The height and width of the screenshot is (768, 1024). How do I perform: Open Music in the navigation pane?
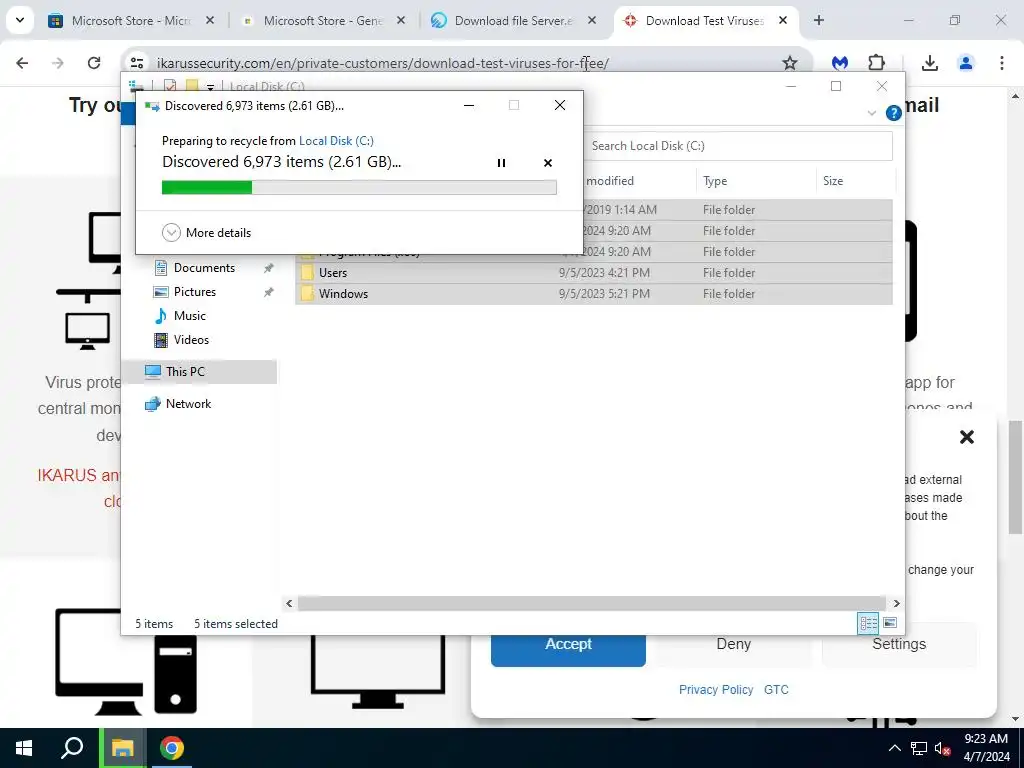tap(189, 315)
